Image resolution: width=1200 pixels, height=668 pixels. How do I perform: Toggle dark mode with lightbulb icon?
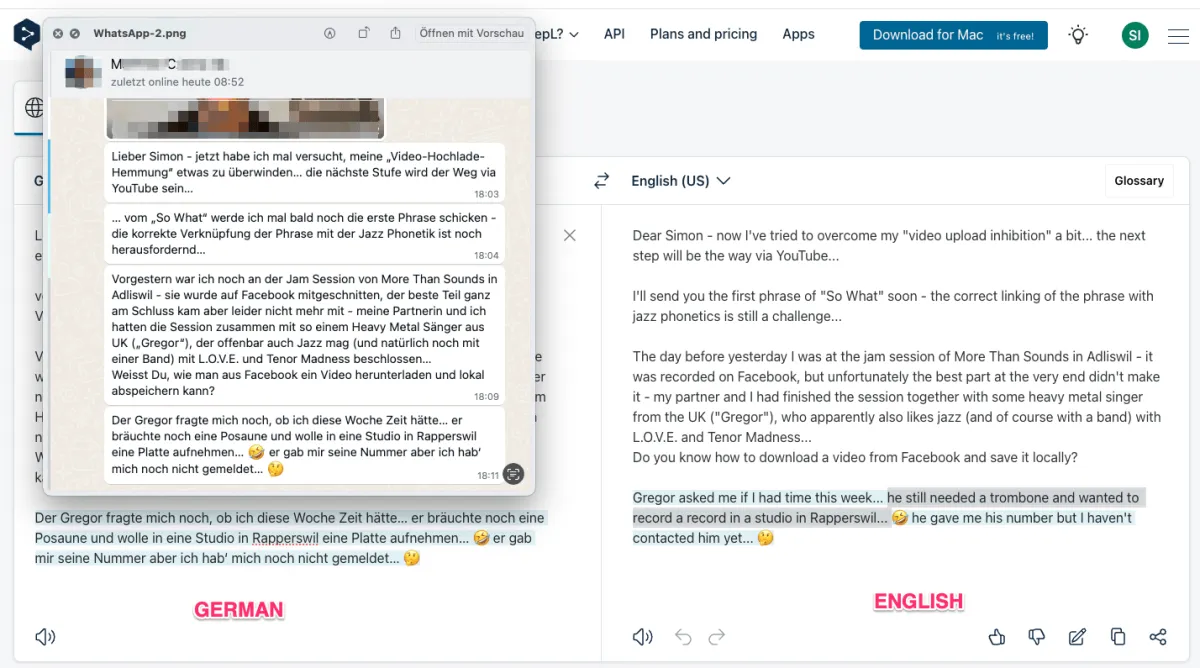[1078, 35]
